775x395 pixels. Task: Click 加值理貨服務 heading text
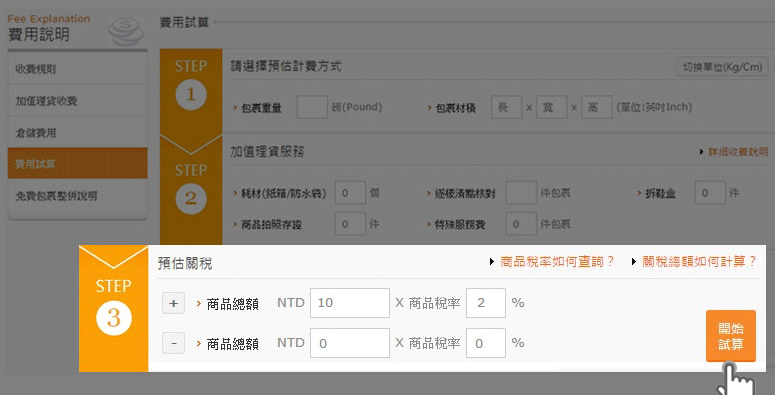coord(267,152)
